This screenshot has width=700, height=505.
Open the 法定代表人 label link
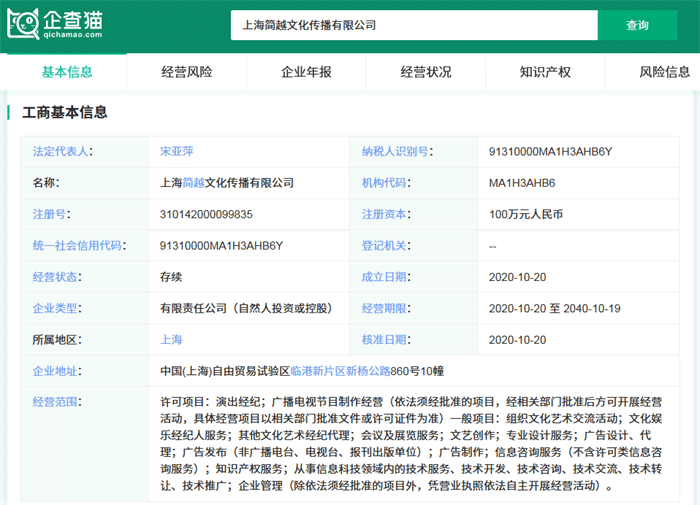[60, 151]
